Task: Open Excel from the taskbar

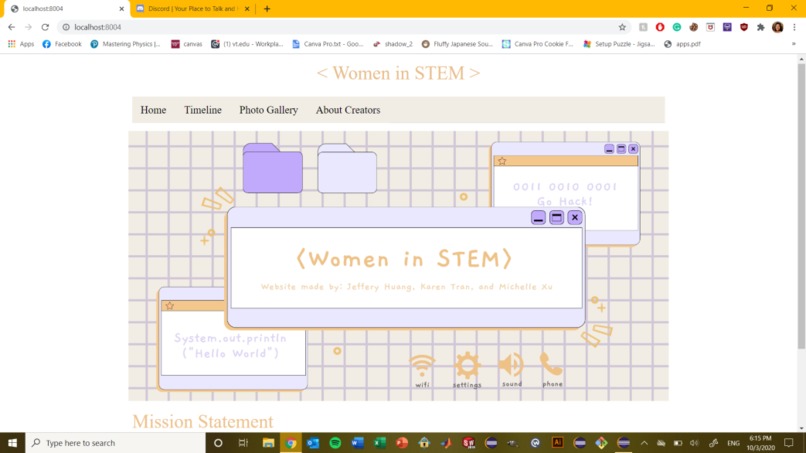Action: point(380,443)
